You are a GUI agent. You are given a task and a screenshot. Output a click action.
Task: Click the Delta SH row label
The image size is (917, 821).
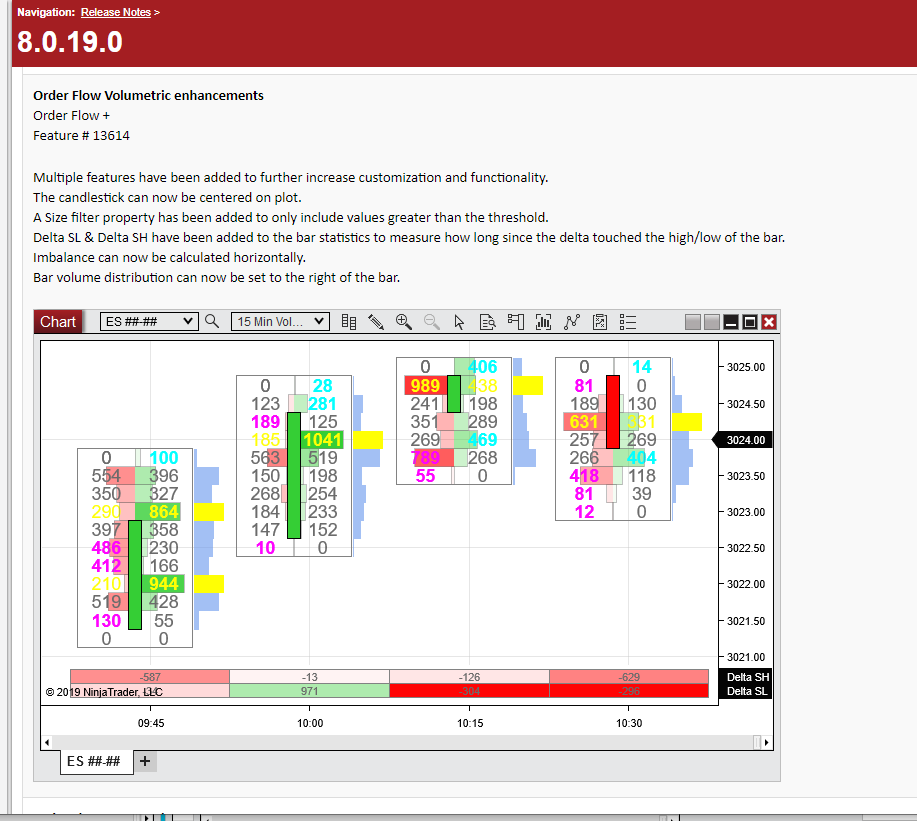[x=747, y=677]
